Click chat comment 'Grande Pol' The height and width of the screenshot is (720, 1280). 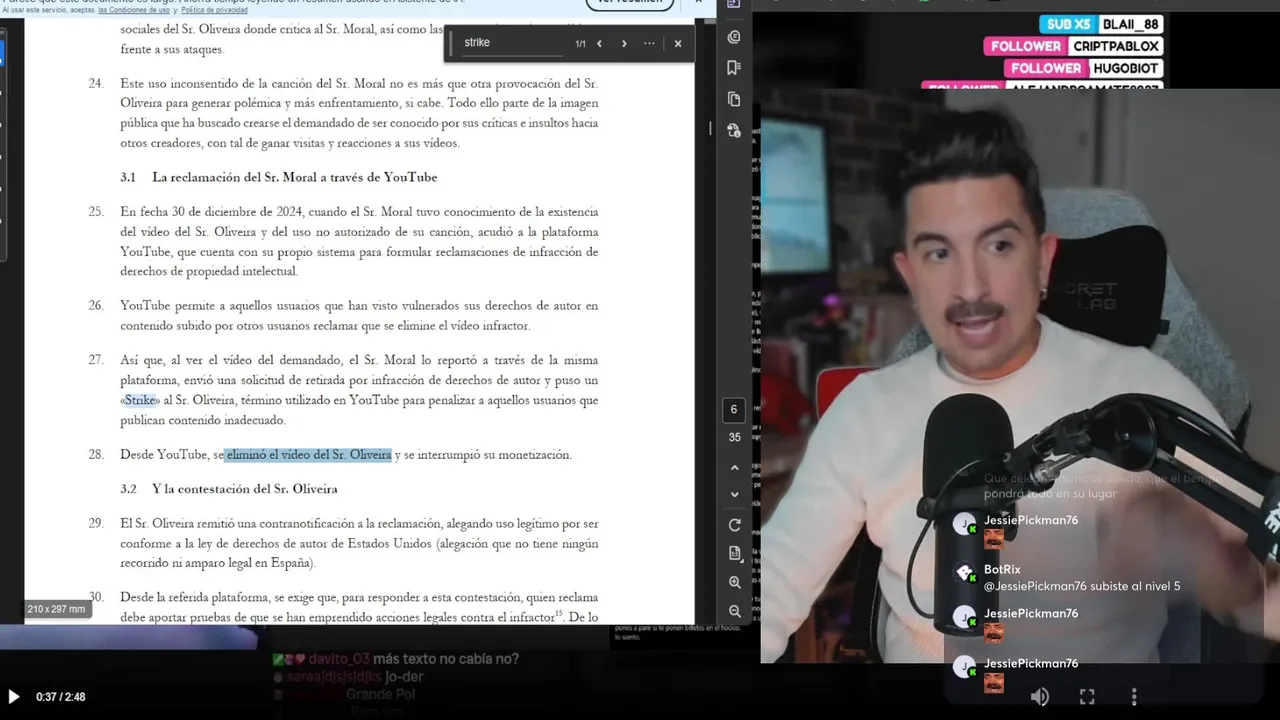[x=381, y=694]
